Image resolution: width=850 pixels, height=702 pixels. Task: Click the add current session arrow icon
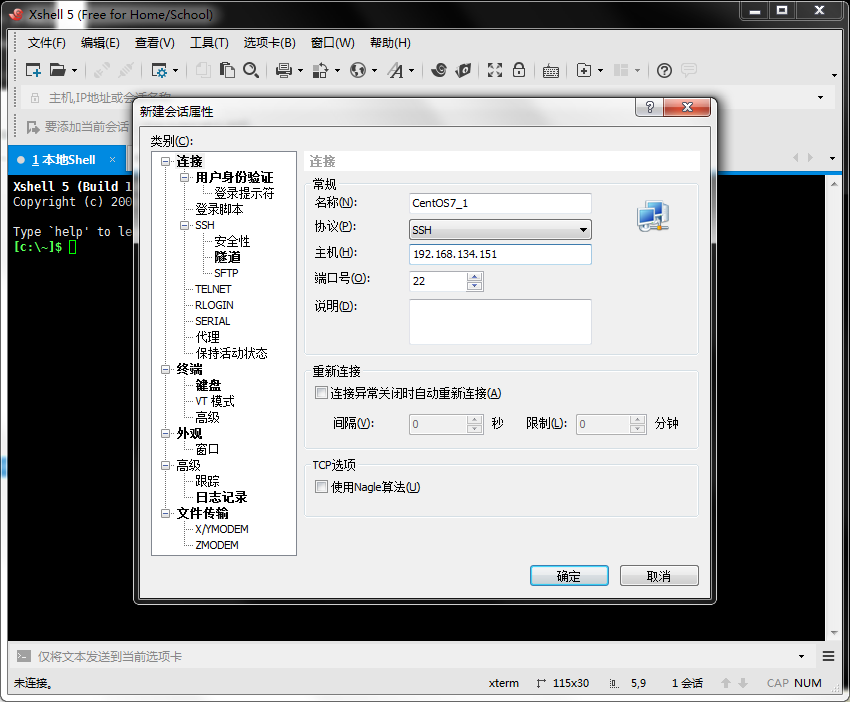point(33,127)
